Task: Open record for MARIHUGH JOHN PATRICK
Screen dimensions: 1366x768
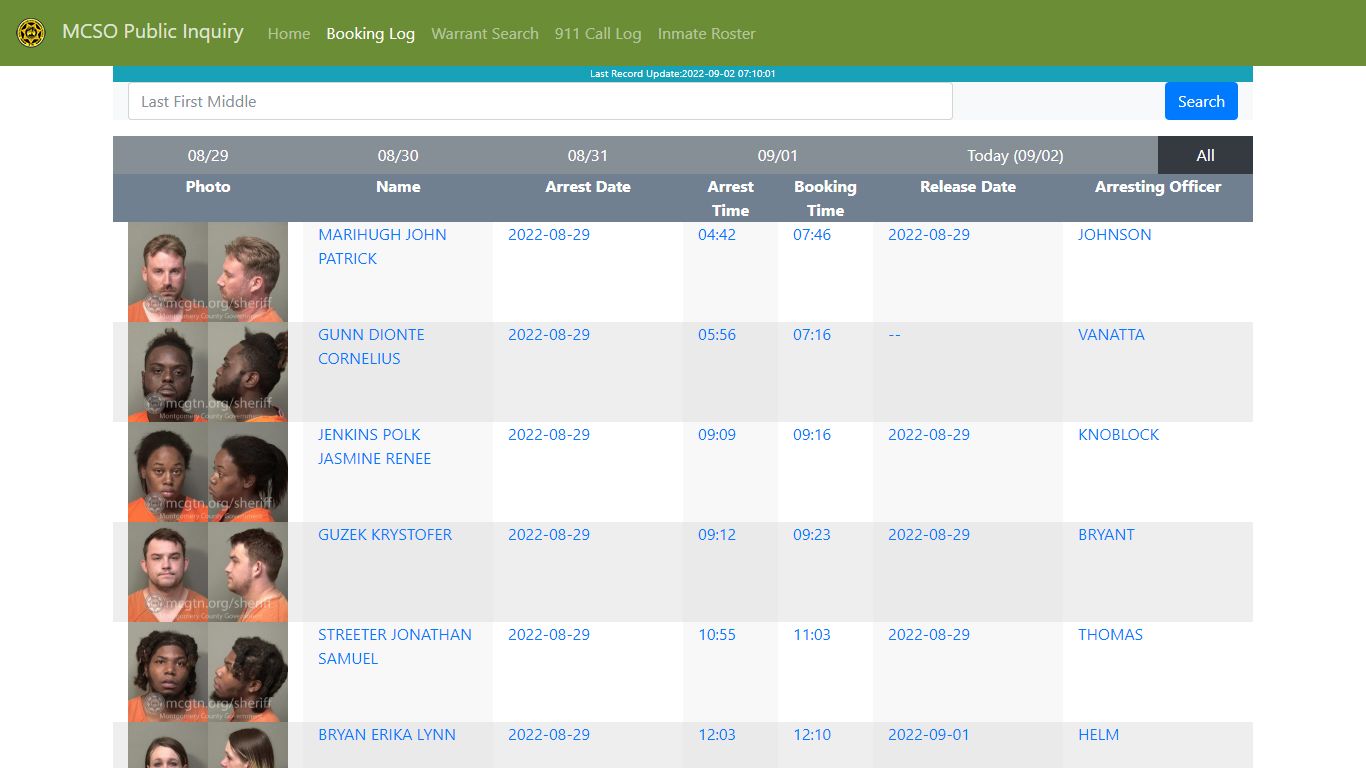Action: [x=382, y=246]
